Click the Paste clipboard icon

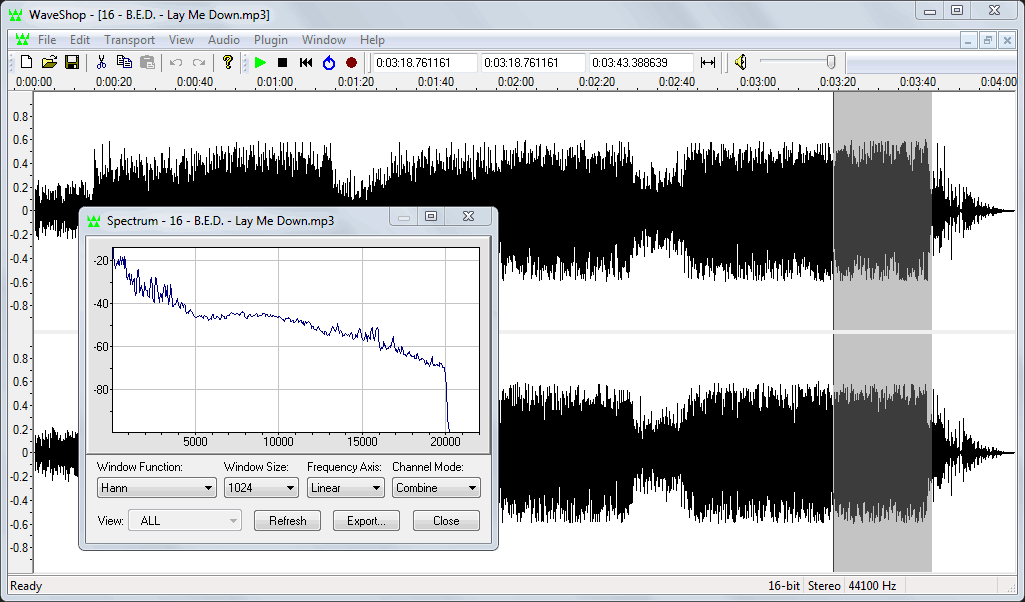tap(148, 62)
